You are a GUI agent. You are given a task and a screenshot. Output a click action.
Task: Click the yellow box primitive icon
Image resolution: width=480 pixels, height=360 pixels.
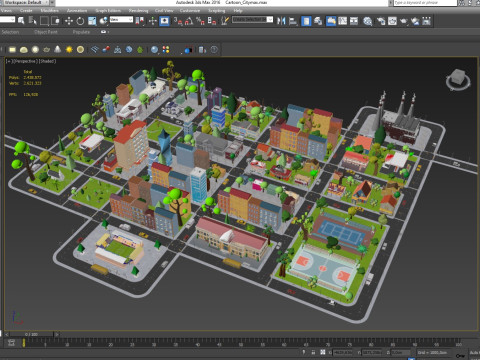tap(12, 50)
